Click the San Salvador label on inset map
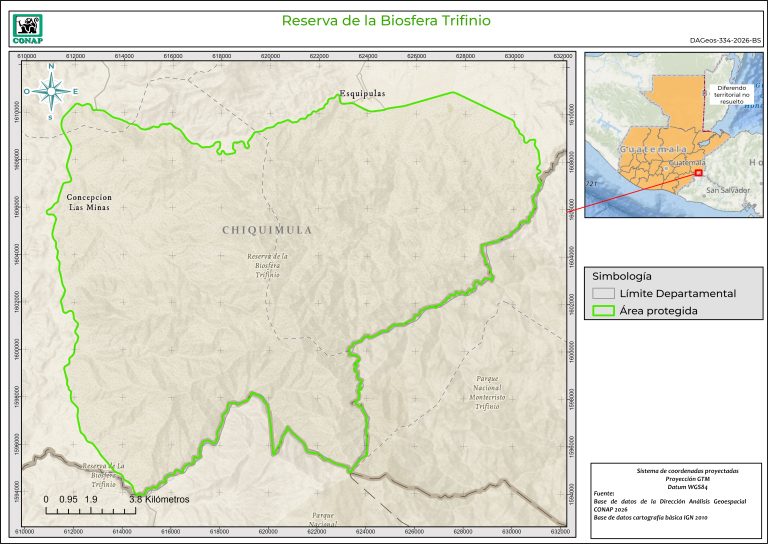This screenshot has width=768, height=544. tap(727, 190)
